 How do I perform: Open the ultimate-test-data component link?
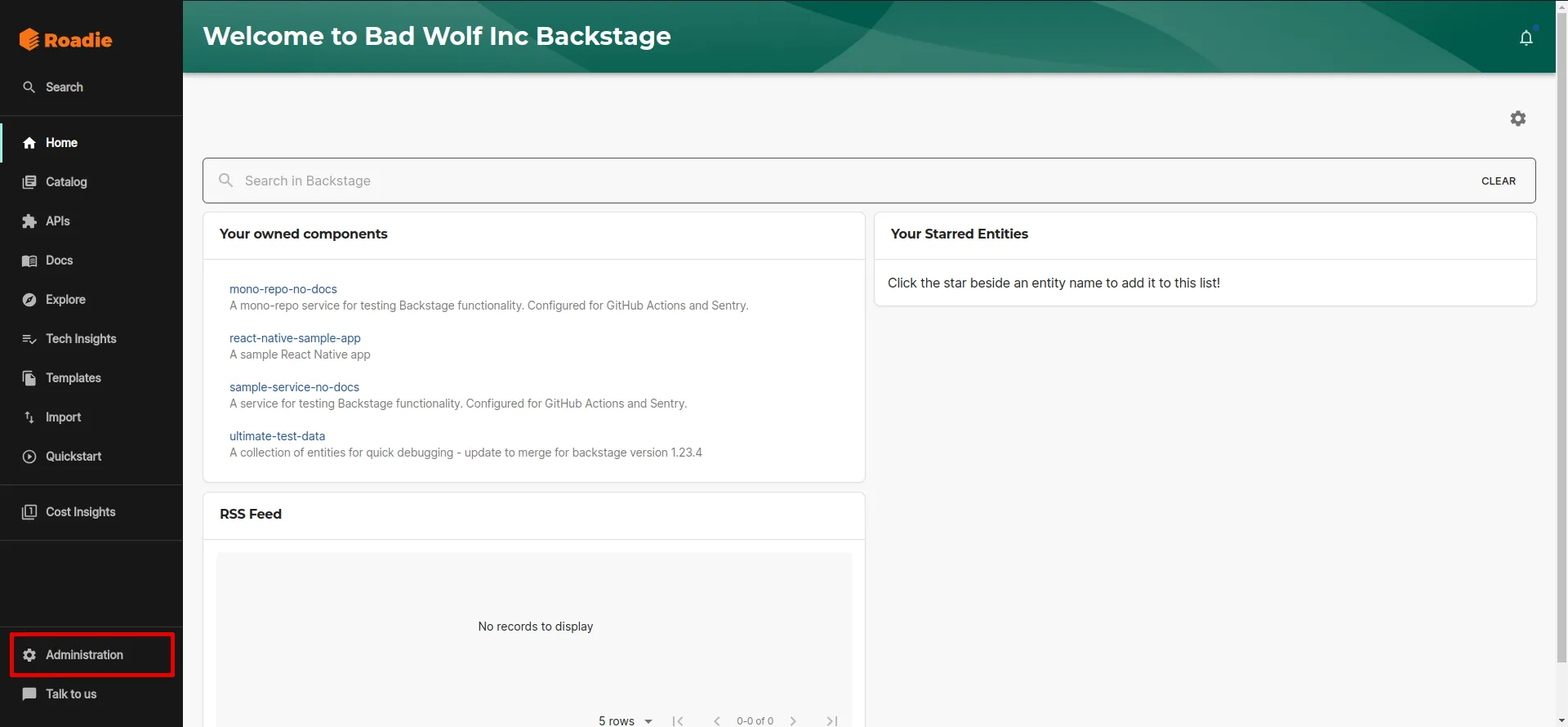277,436
